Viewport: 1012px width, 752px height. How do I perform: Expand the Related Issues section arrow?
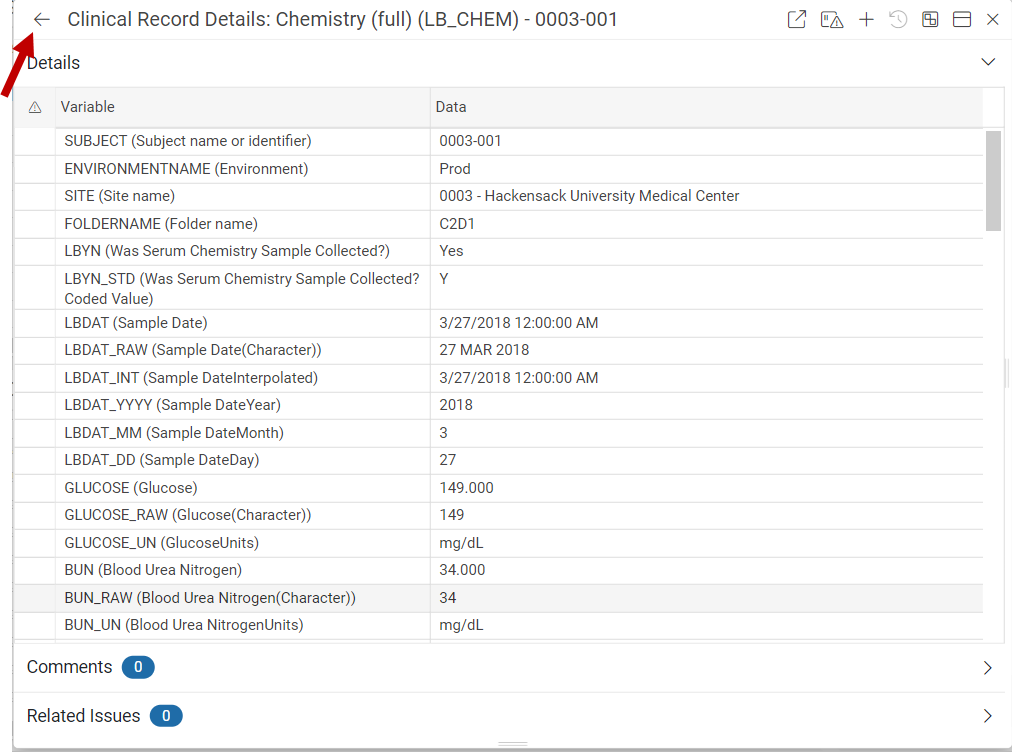(987, 716)
